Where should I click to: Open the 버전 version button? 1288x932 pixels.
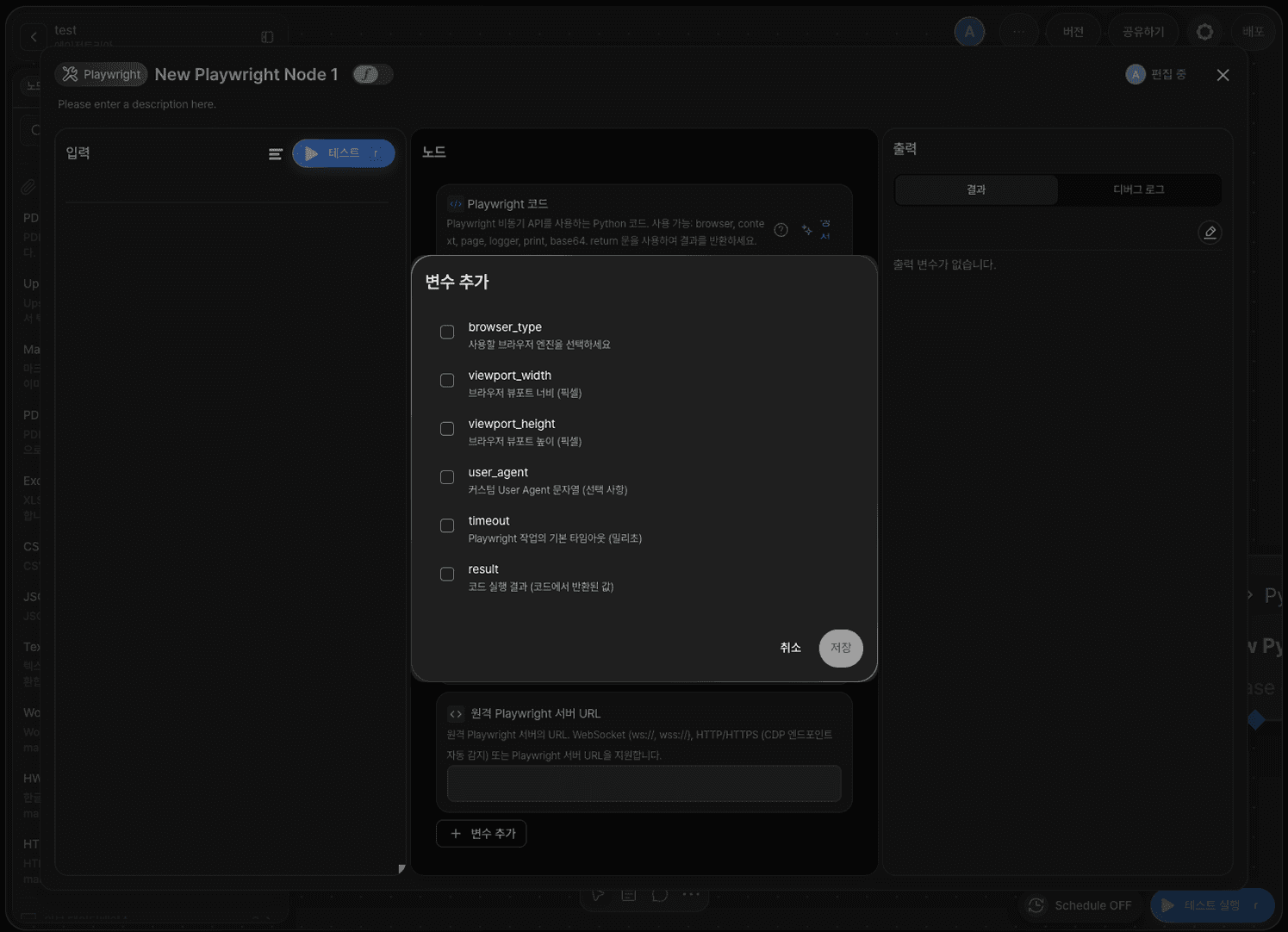[1073, 32]
